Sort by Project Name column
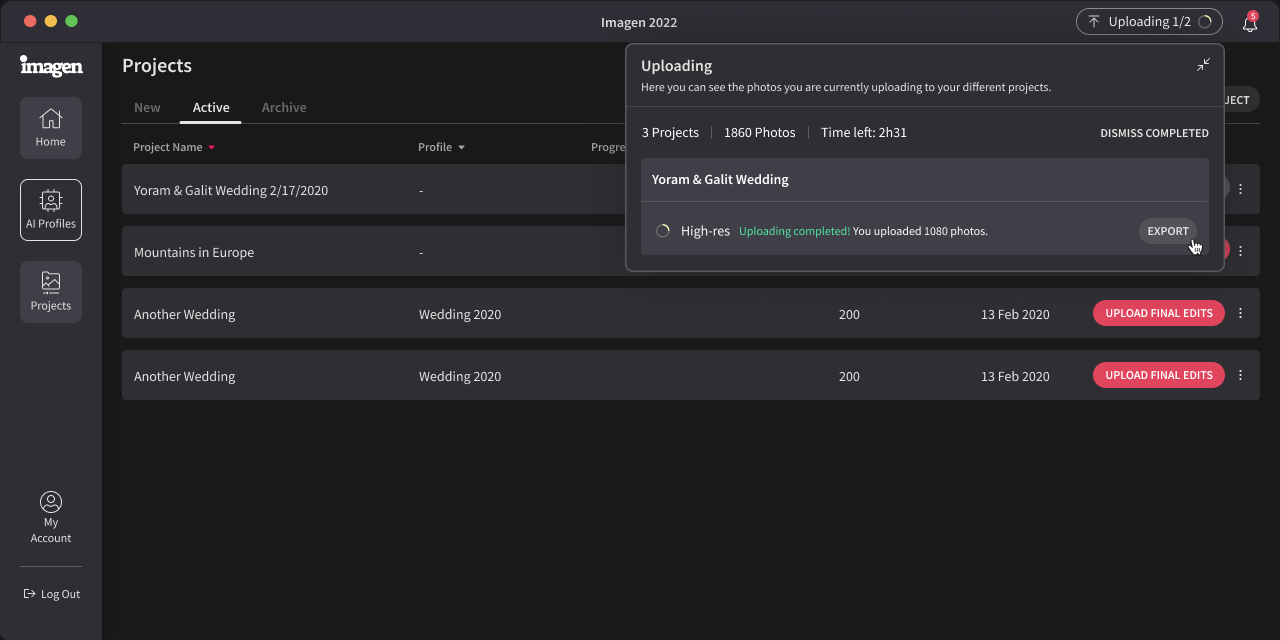The width and height of the screenshot is (1280, 640). coord(174,147)
